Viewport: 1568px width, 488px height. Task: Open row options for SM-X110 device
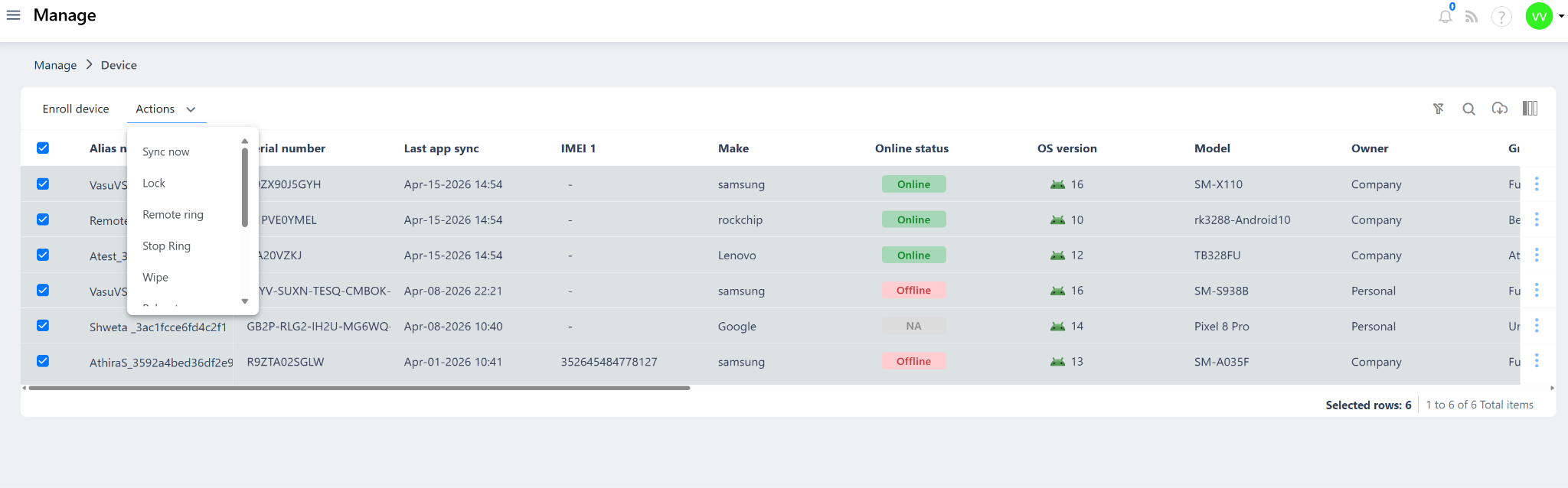pos(1537,184)
